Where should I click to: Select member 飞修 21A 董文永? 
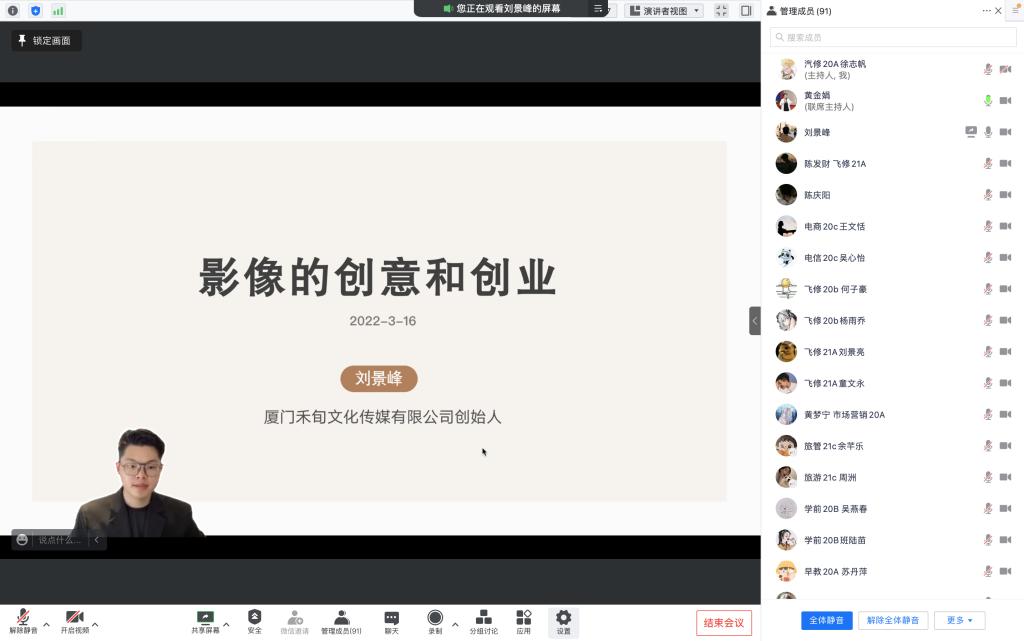pos(893,383)
